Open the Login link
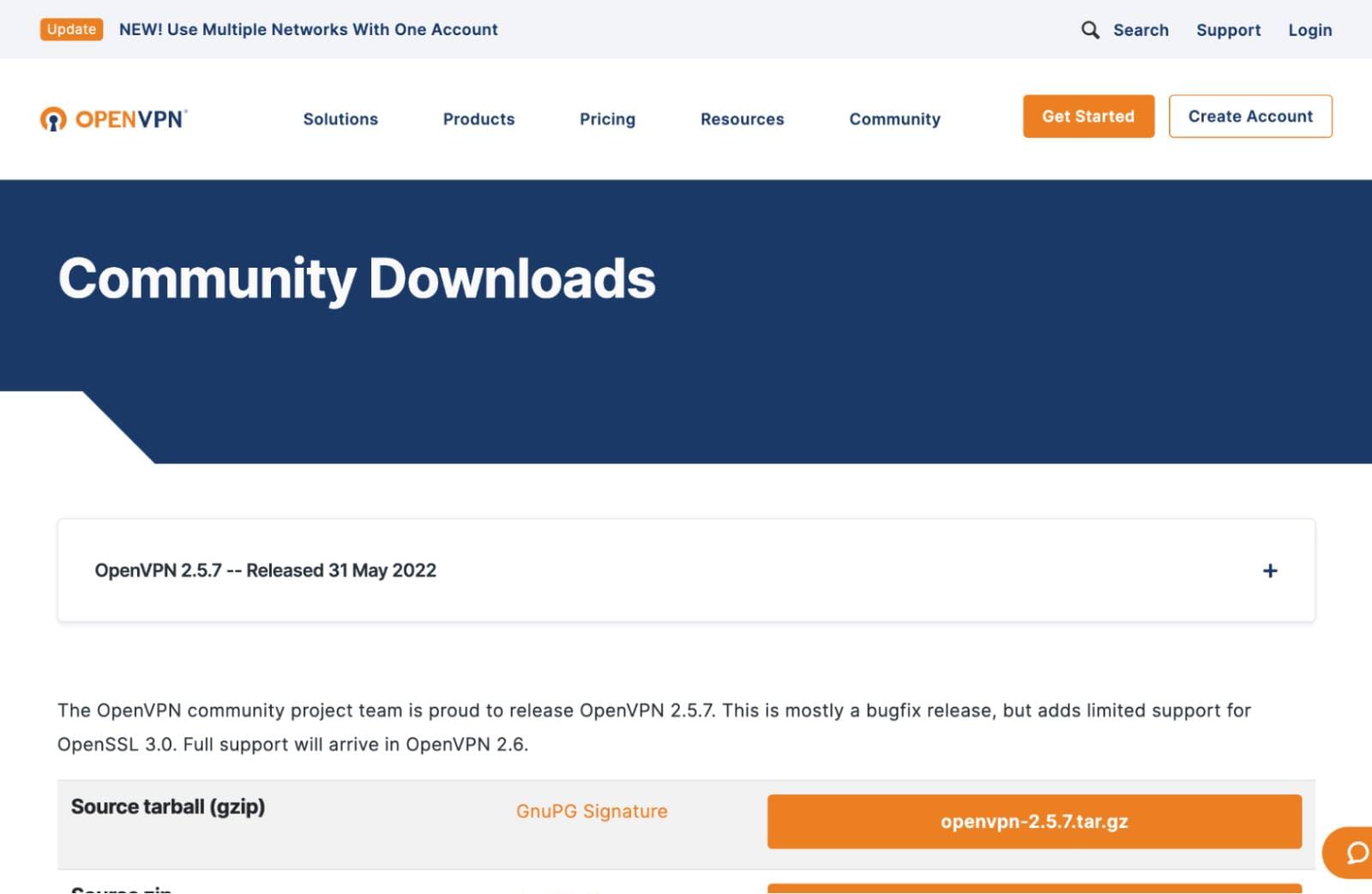Screen dimensions: 1372x894 click(x=1309, y=30)
